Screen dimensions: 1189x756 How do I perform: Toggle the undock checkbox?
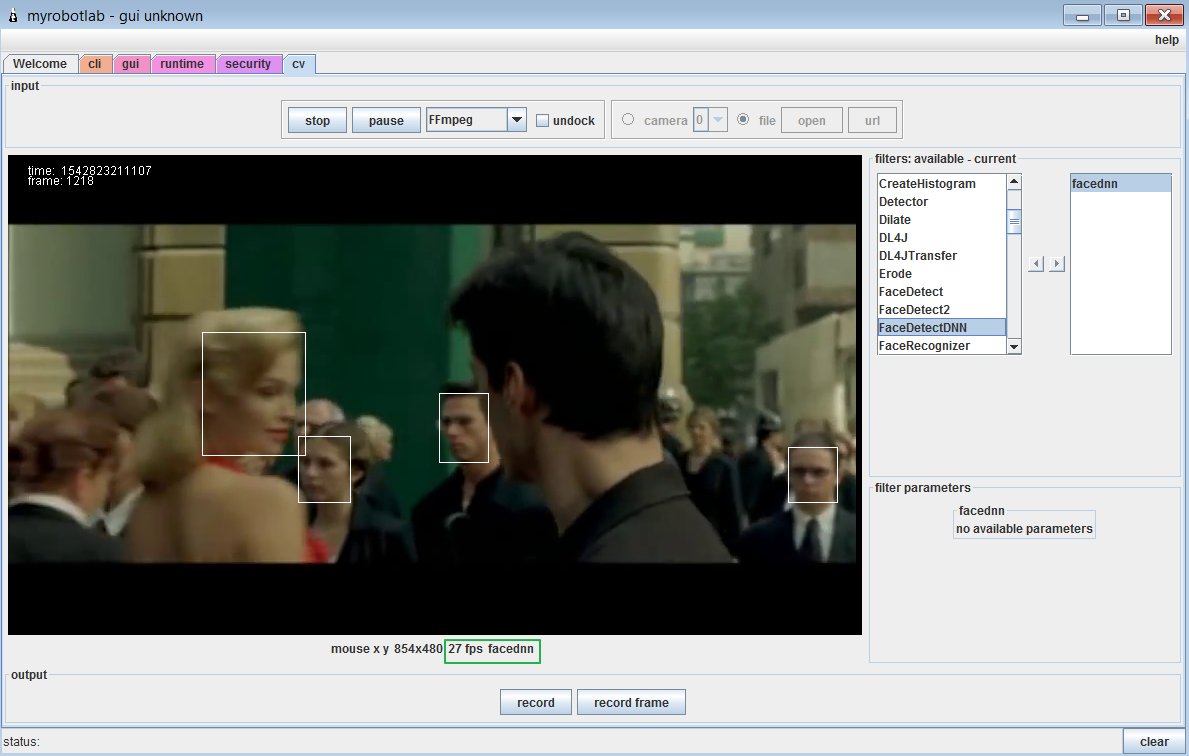tap(542, 121)
